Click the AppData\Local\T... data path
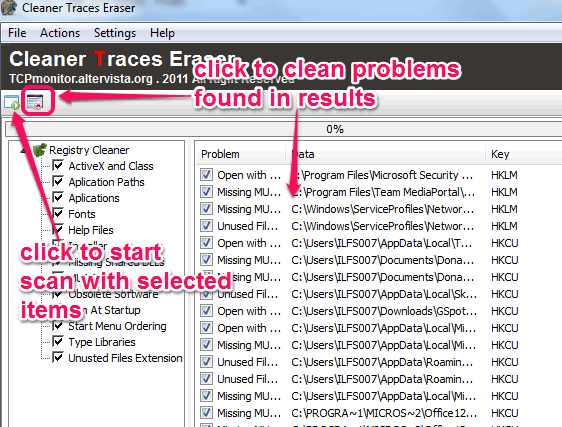 point(382,243)
